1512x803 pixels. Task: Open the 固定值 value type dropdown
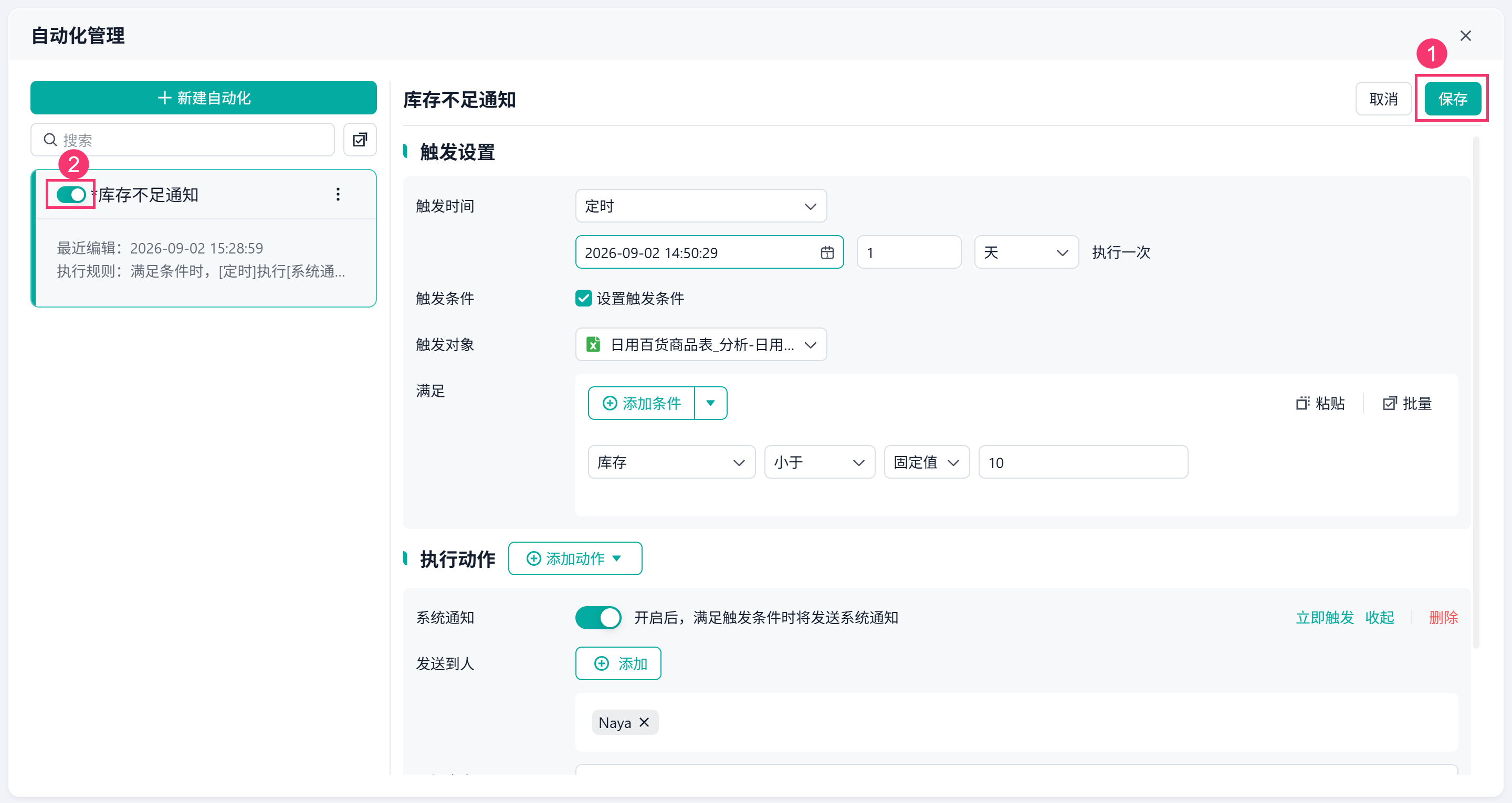[x=927, y=462]
